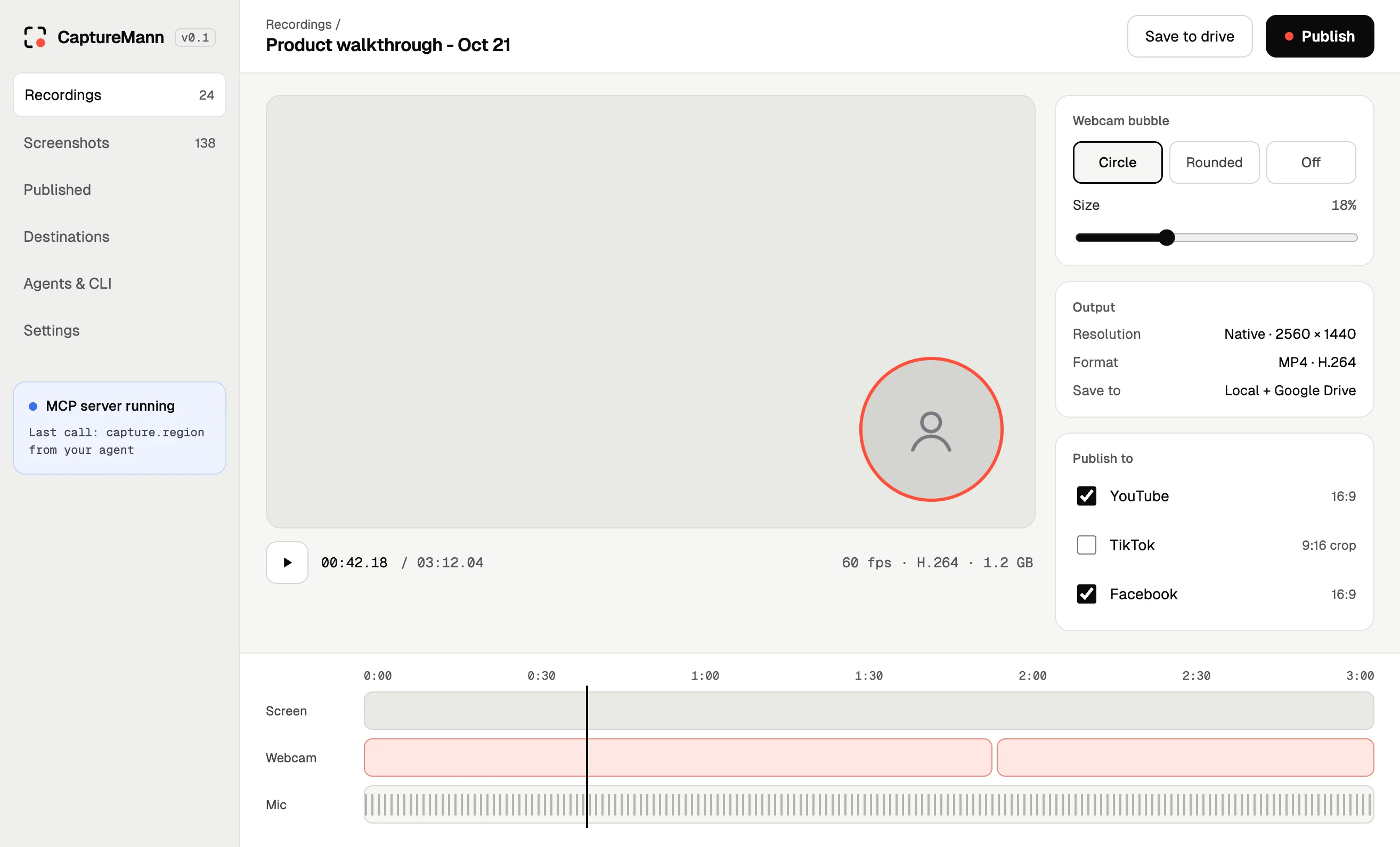Viewport: 1400px width, 847px height.
Task: Click the webcam bubble avatar in preview
Action: 931,429
